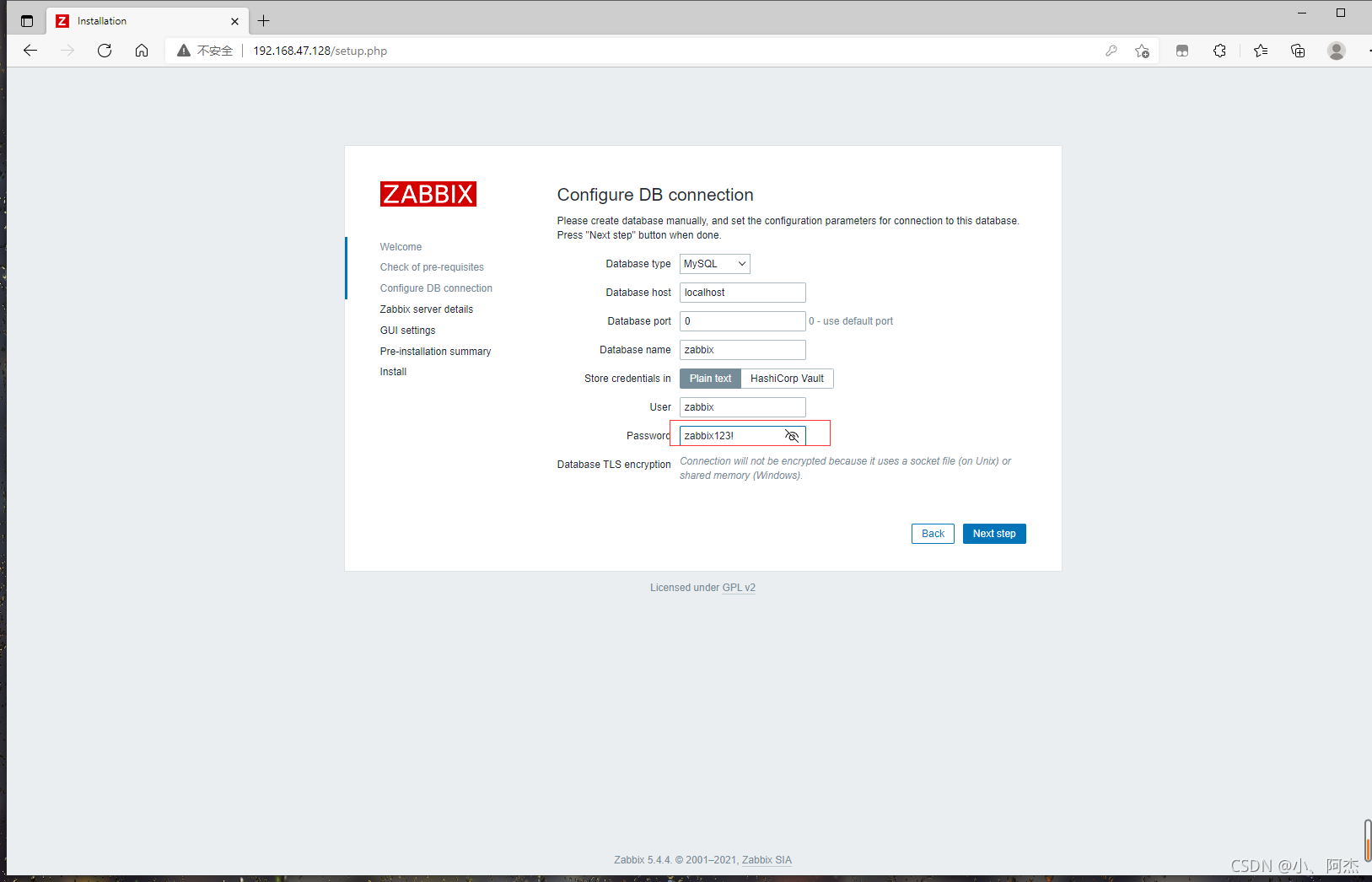Toggle password visibility eye icon
The width and height of the screenshot is (1372, 882).
pyautogui.click(x=791, y=436)
